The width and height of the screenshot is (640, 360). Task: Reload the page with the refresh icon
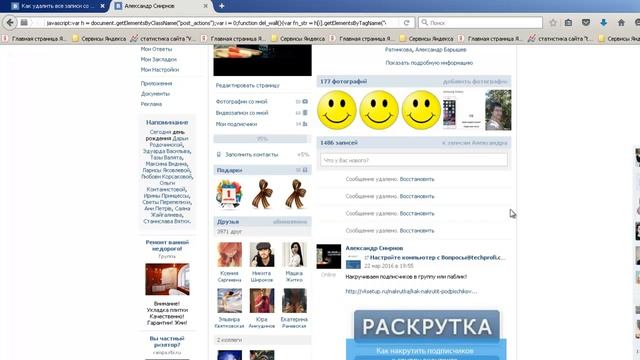coord(407,23)
